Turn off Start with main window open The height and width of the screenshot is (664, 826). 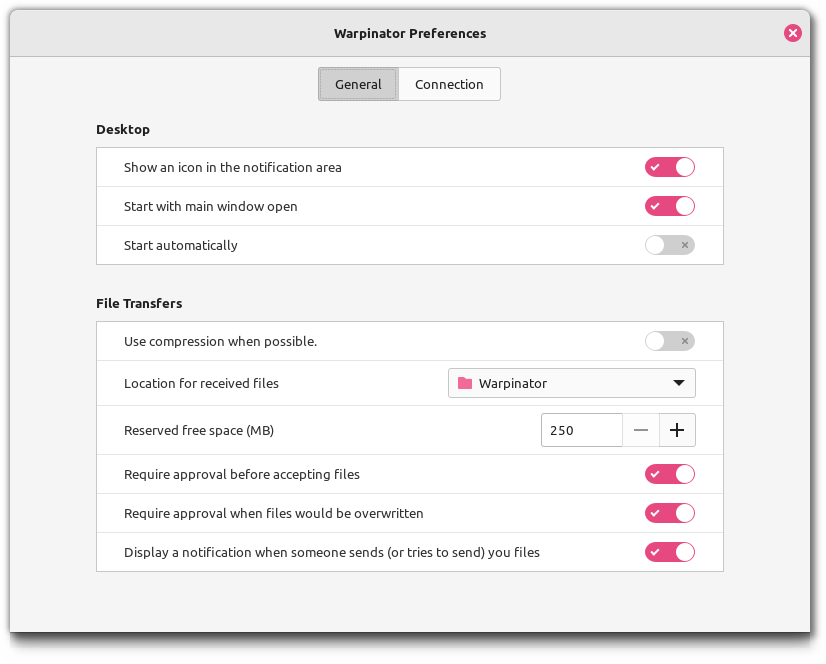point(669,206)
